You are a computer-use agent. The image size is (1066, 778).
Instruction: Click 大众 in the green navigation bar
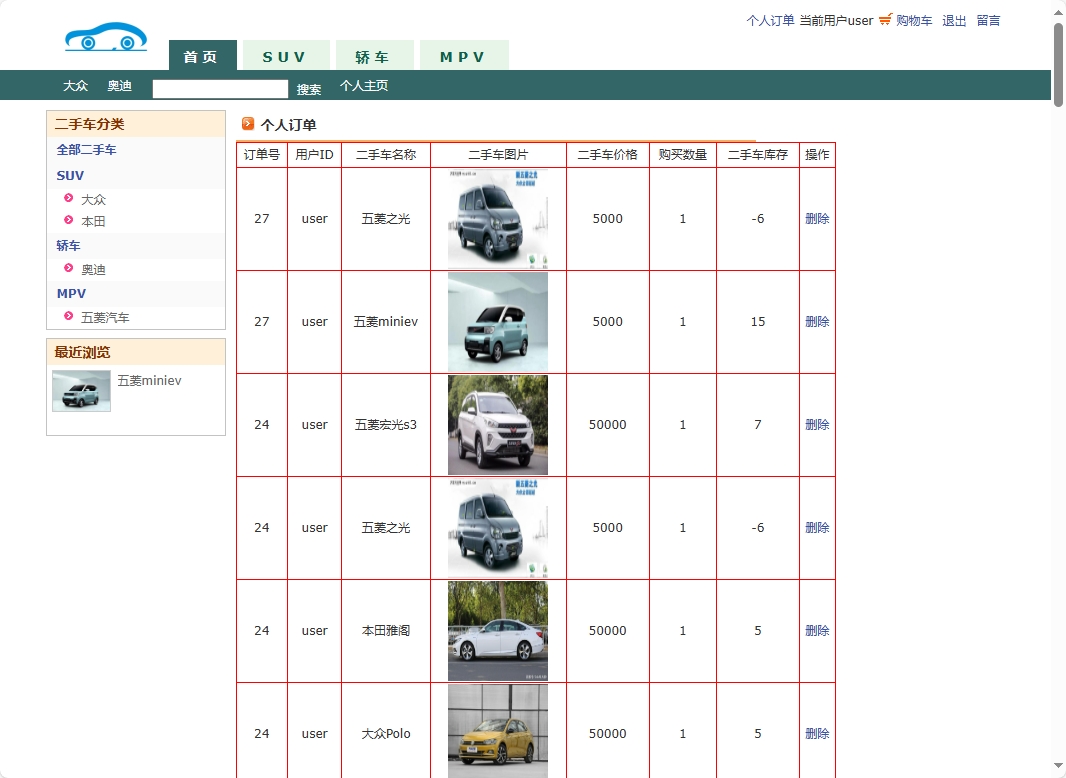(x=75, y=86)
